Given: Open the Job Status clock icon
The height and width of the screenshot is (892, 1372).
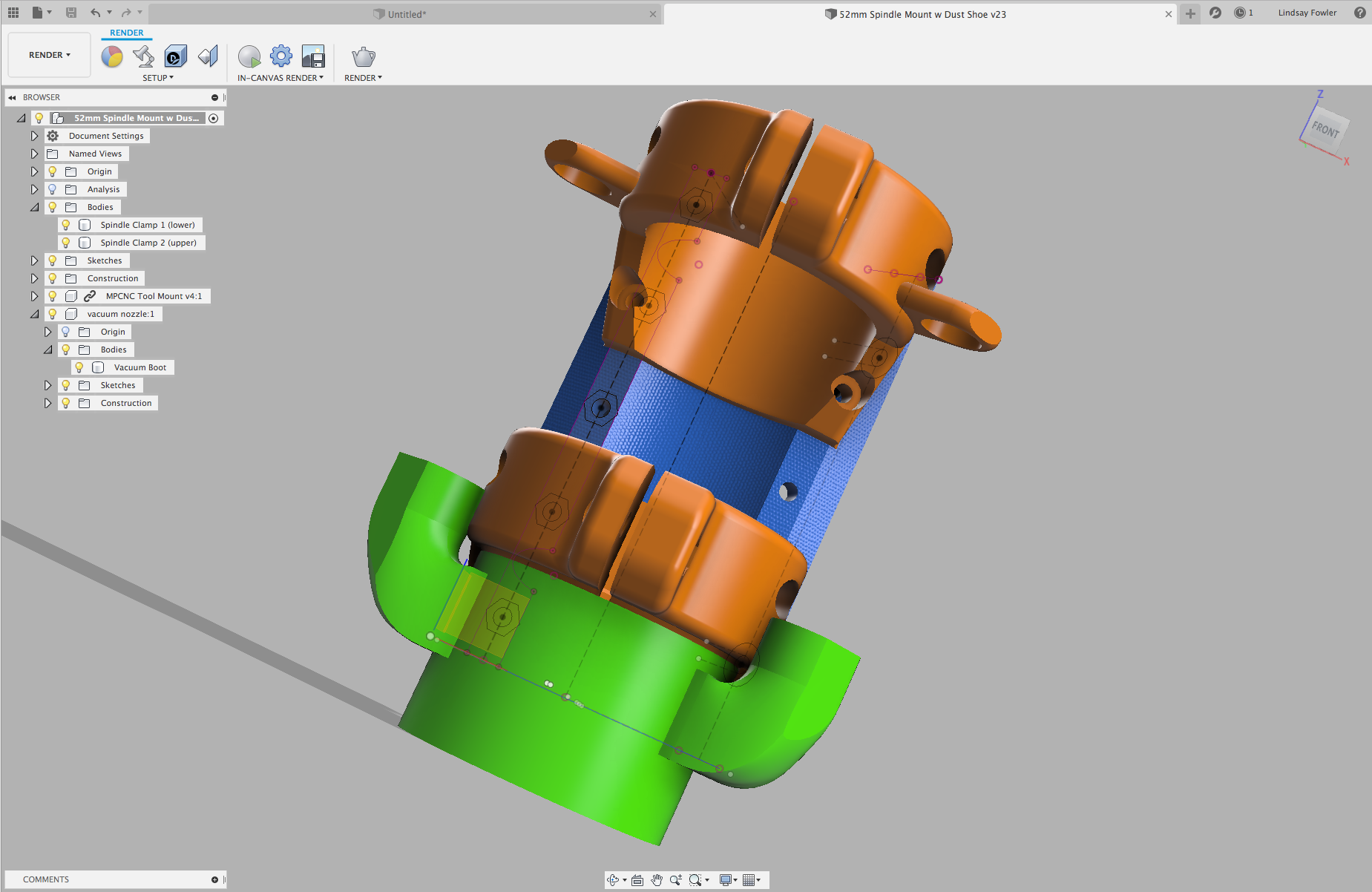Looking at the screenshot, I should [1240, 13].
